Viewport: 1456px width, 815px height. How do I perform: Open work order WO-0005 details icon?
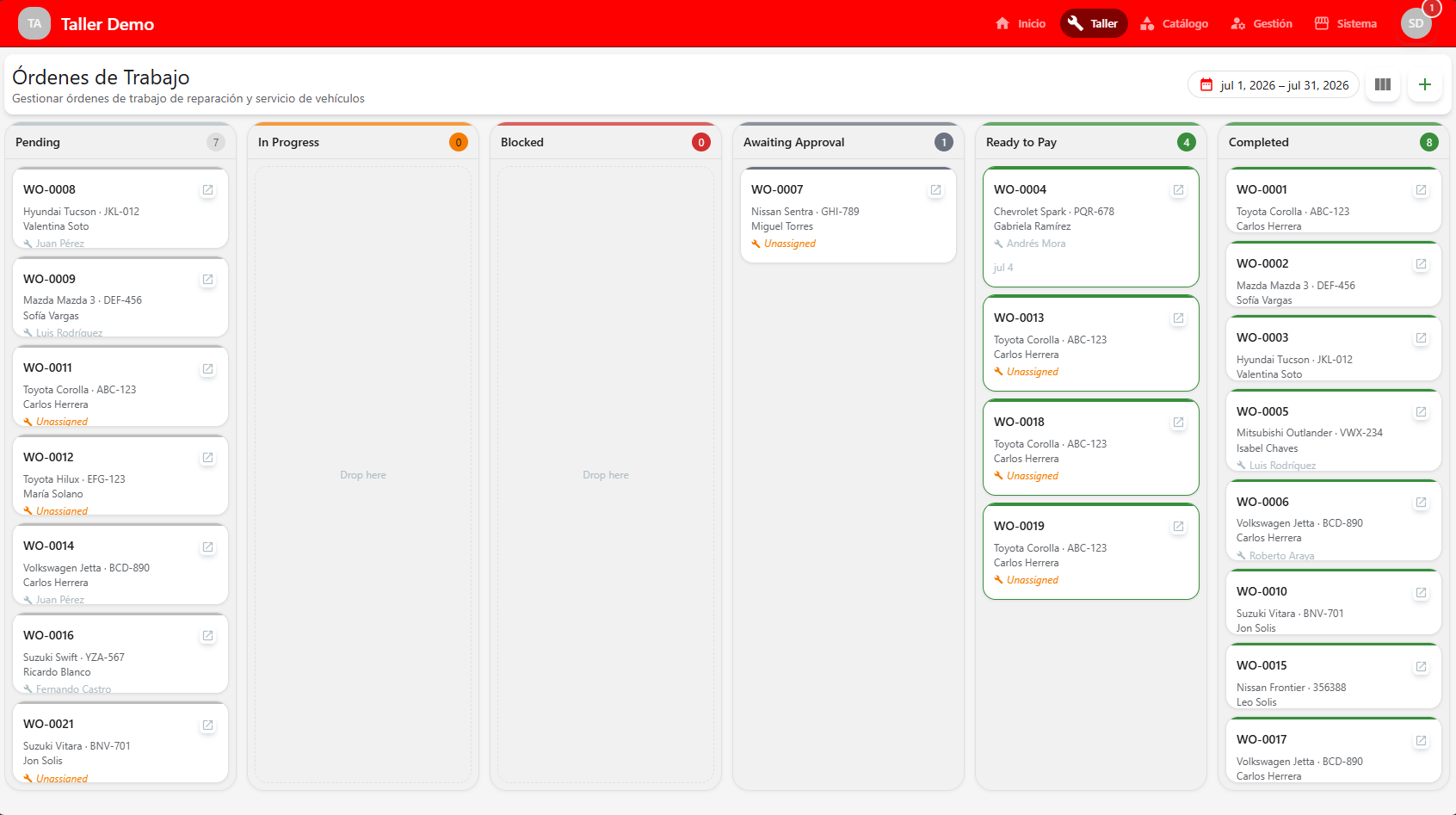(x=1421, y=412)
